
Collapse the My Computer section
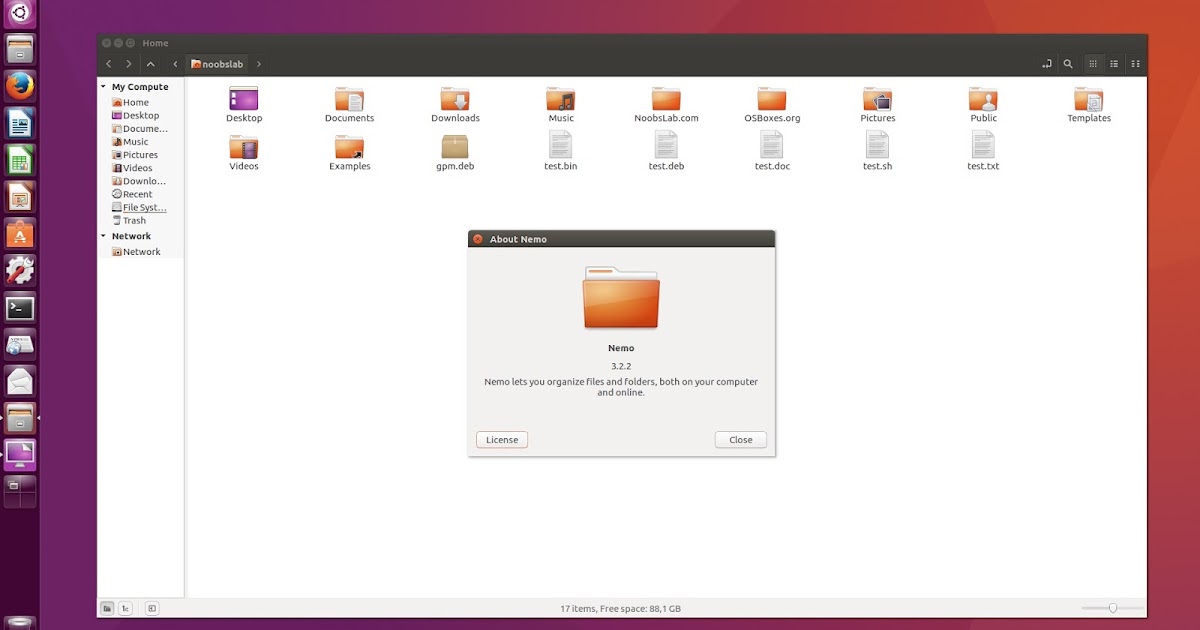(103, 87)
